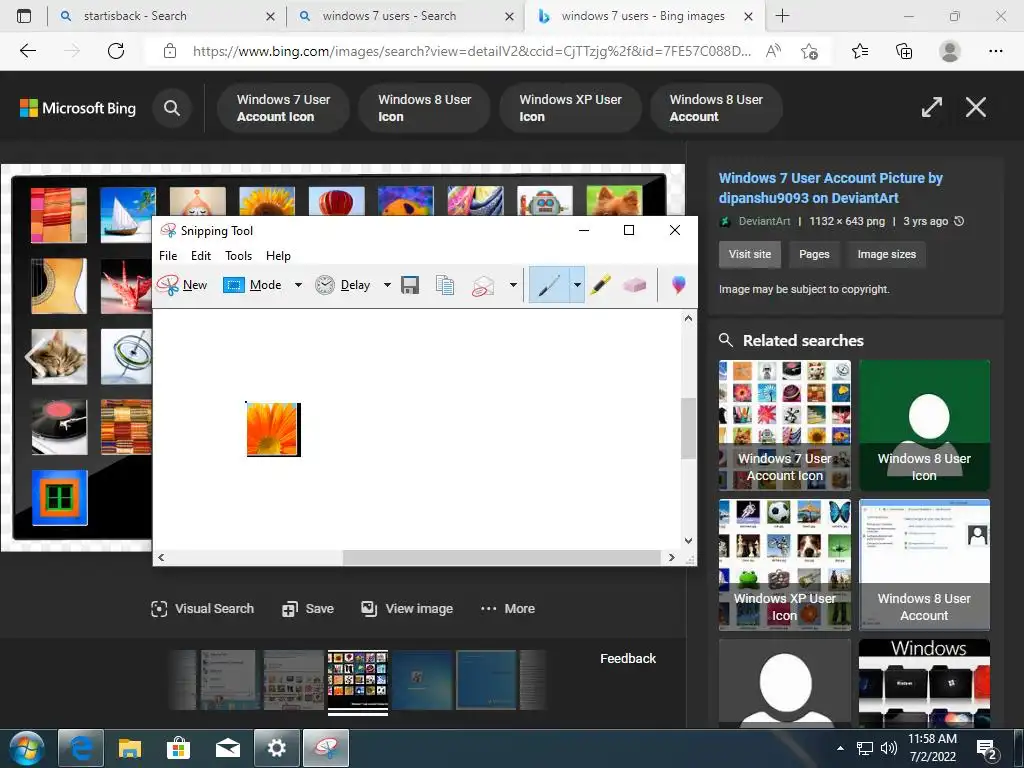Click the taskbar clock showing 11:58 AM
This screenshot has height=768, width=1024.
932,748
